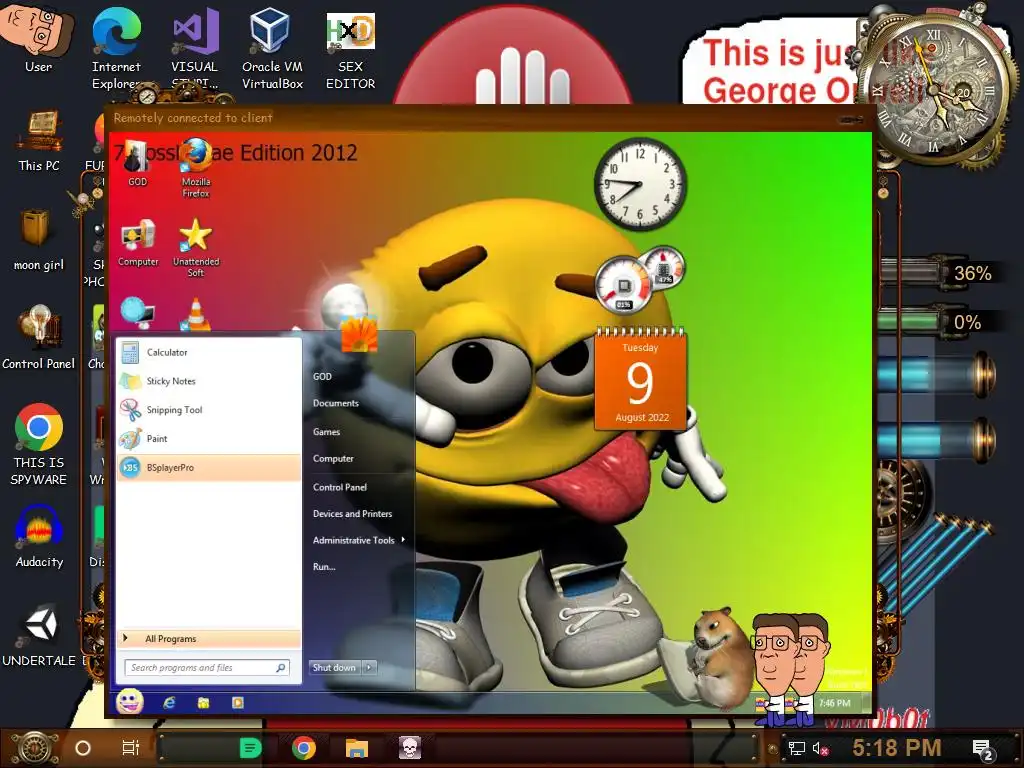1024x768 pixels.
Task: Click the Remotely connected to client title bar
Action: pyautogui.click(x=490, y=118)
